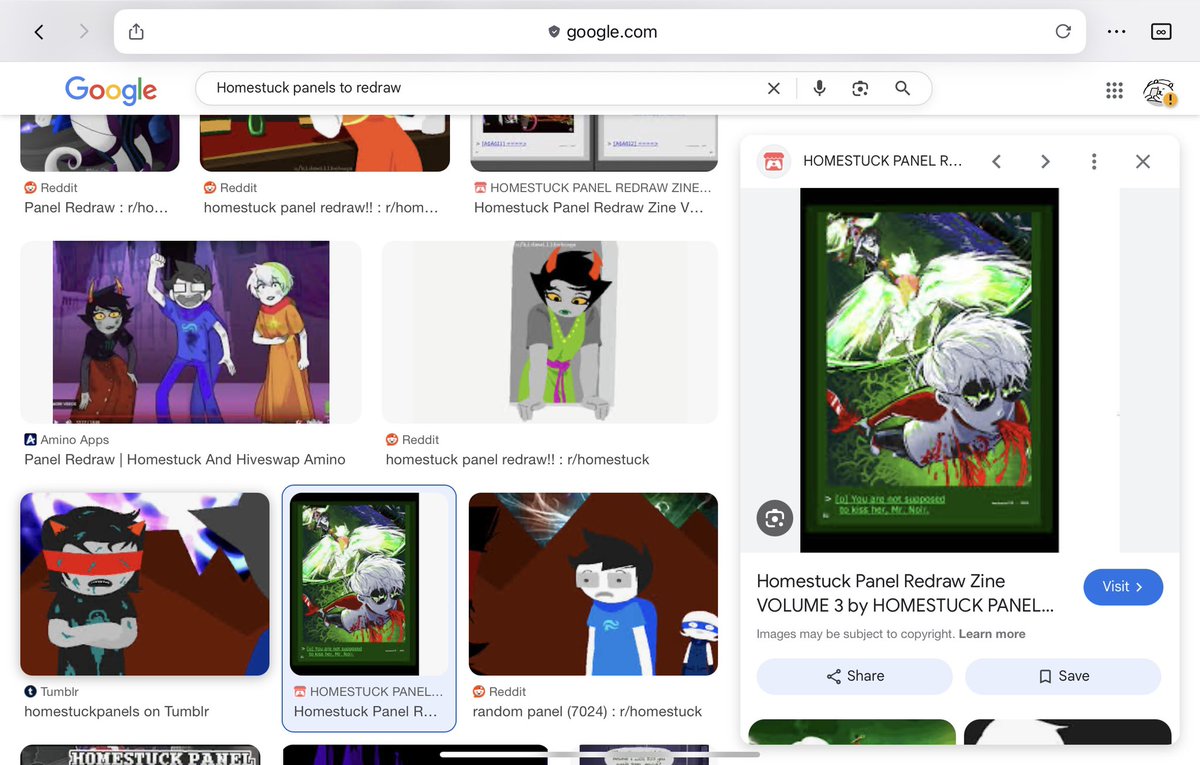
Task: Open the grey Kanaya redraw thumbnail
Action: click(550, 332)
